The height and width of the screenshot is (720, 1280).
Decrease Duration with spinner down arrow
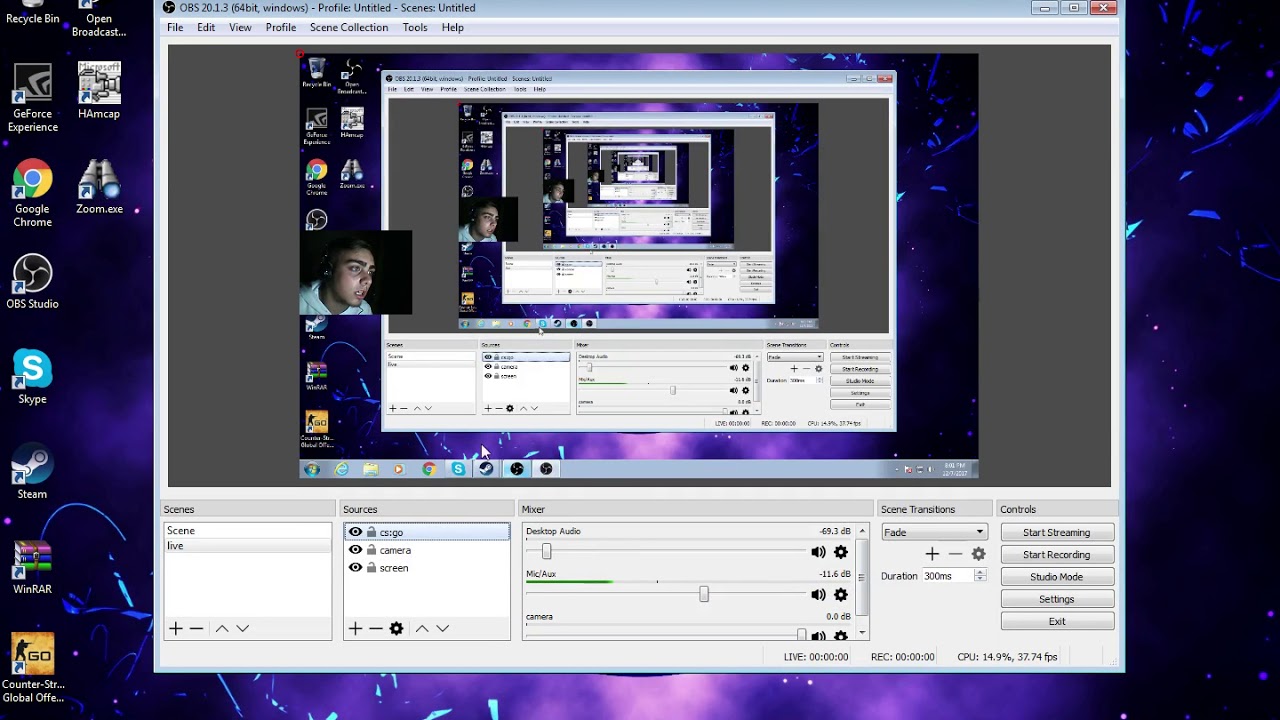[x=980, y=580]
